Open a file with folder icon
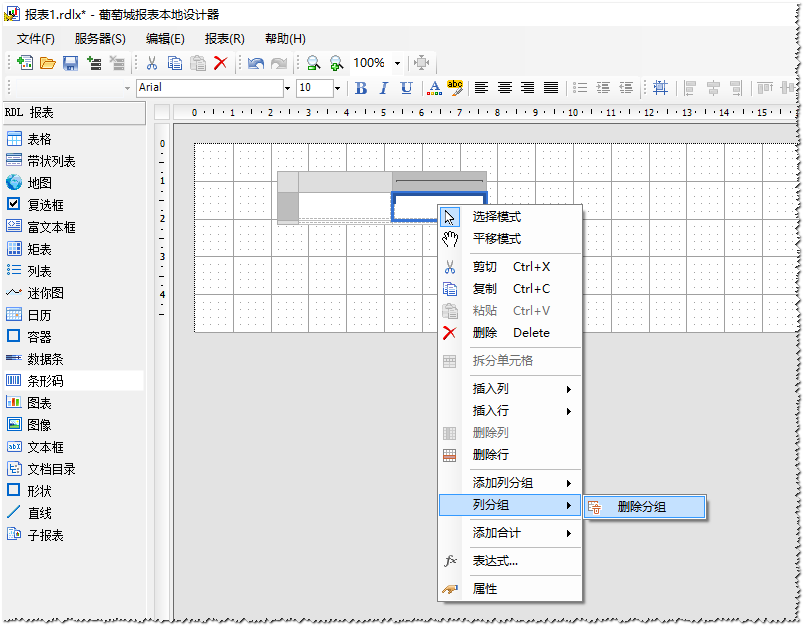The image size is (810, 632). (x=48, y=63)
